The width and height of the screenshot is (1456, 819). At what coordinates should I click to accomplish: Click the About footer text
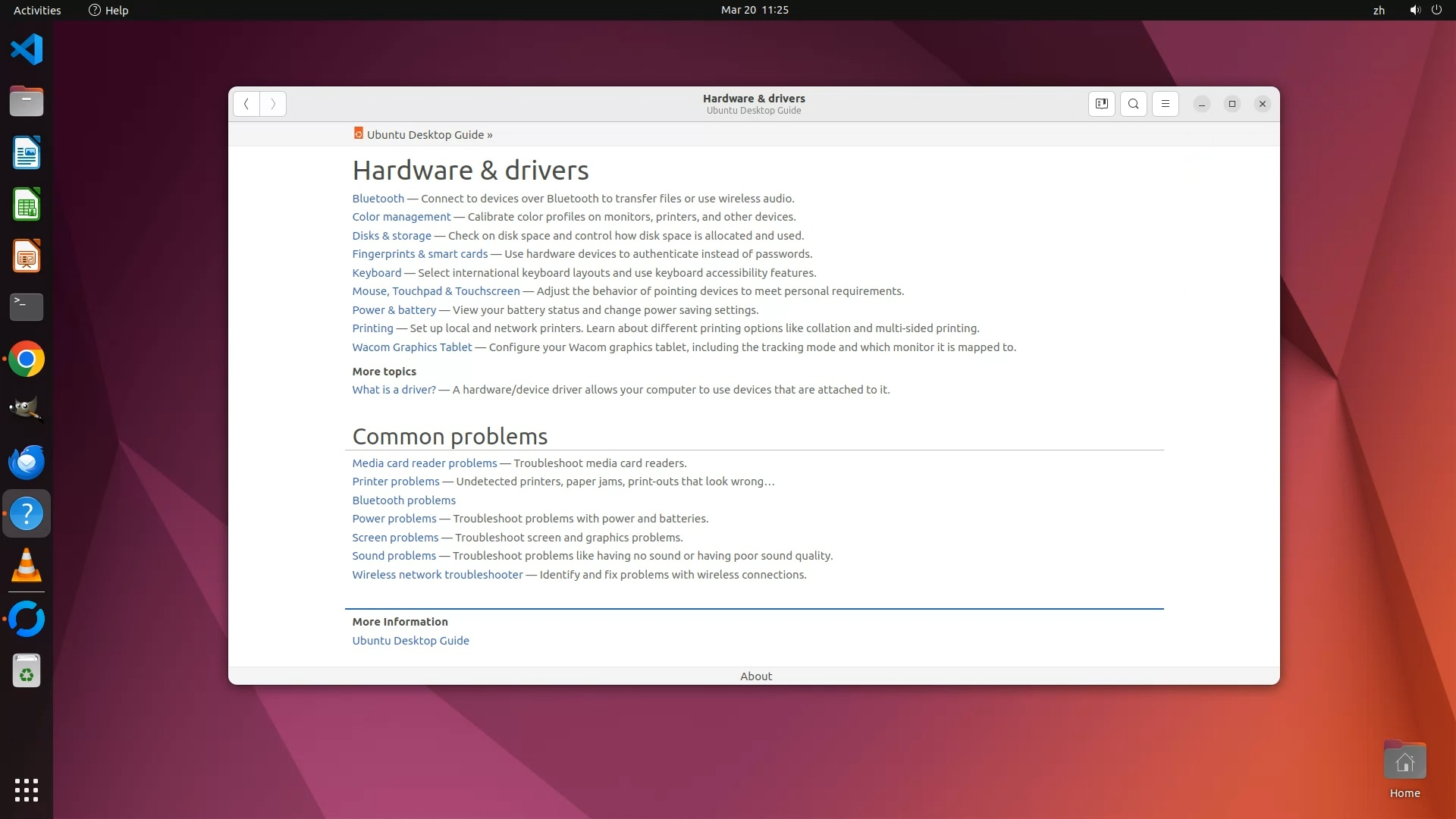pyautogui.click(x=755, y=676)
